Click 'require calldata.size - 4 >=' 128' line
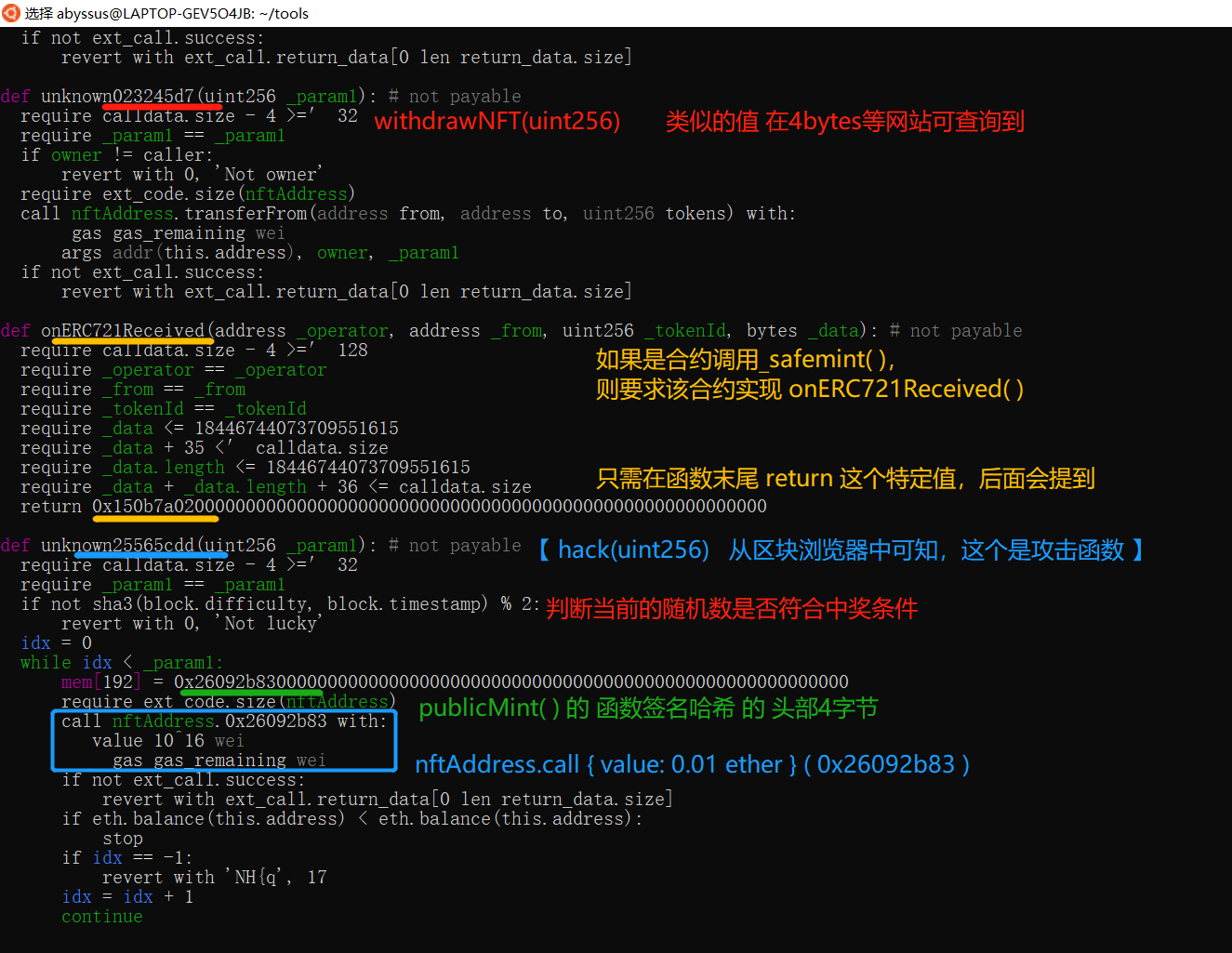Image resolution: width=1232 pixels, height=953 pixels. coord(194,351)
